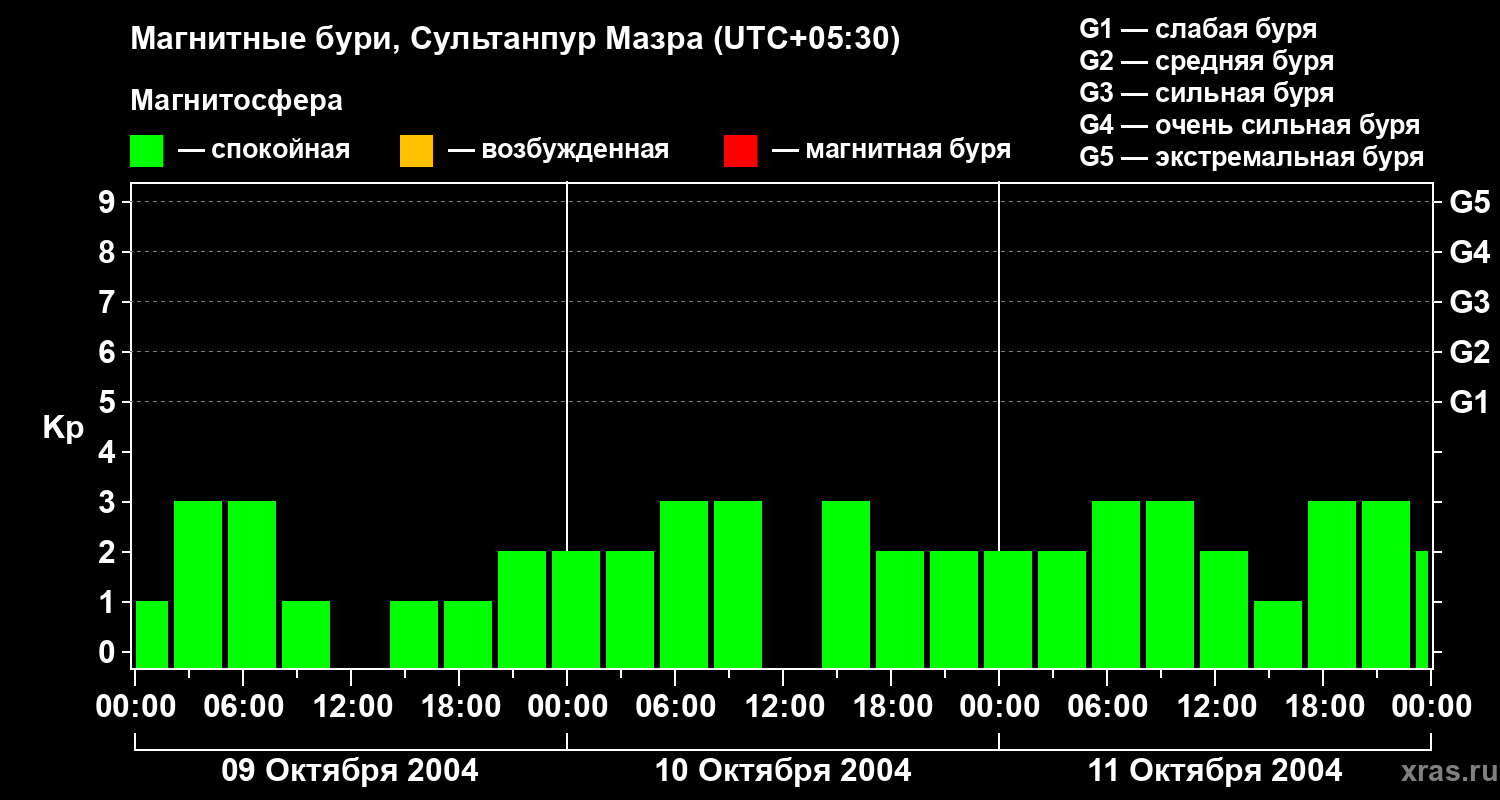Click the 'Магнитосфера' legend heading
The image size is (1500, 800).
236,101
